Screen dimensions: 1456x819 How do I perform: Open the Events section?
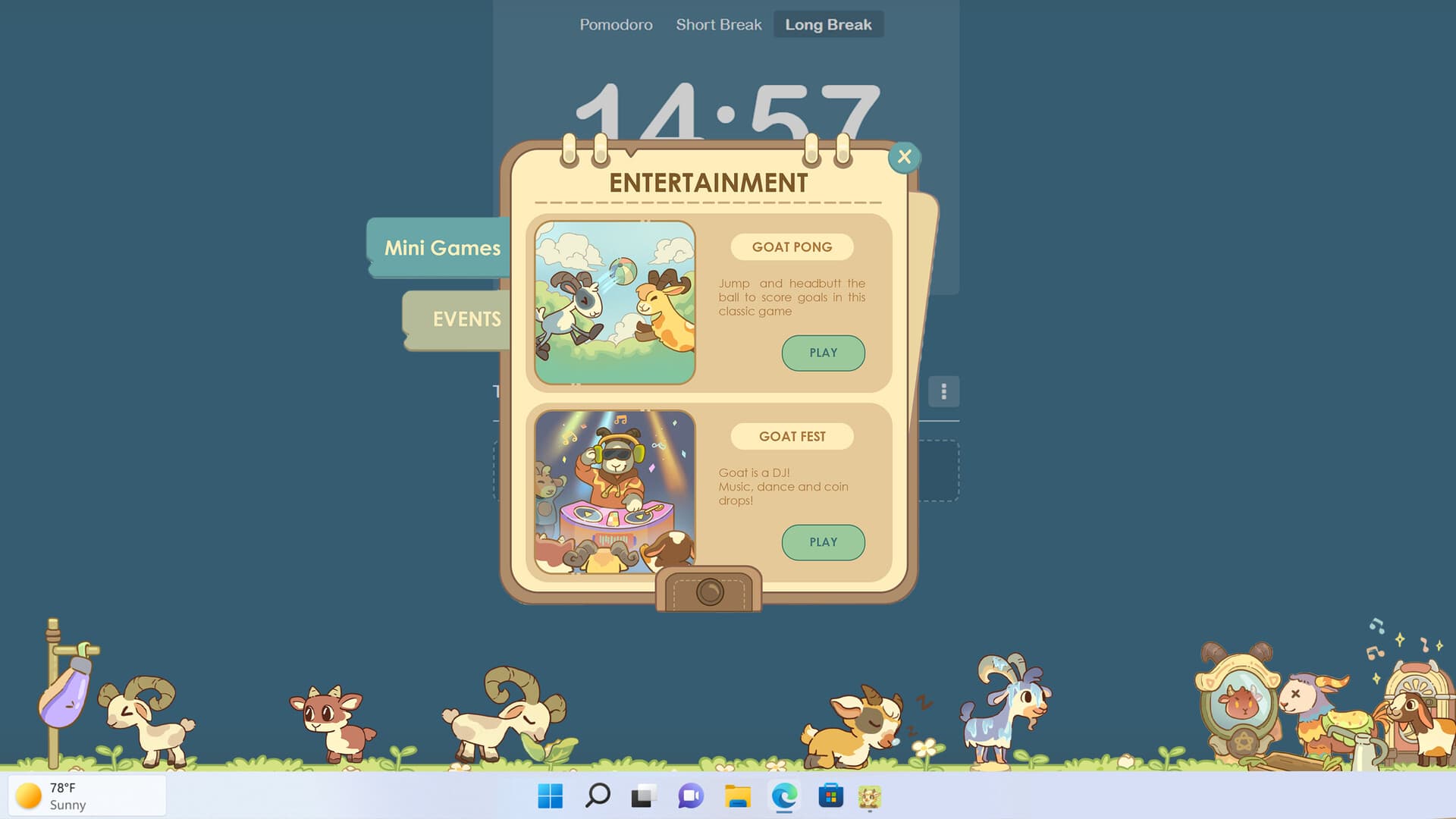(x=466, y=319)
